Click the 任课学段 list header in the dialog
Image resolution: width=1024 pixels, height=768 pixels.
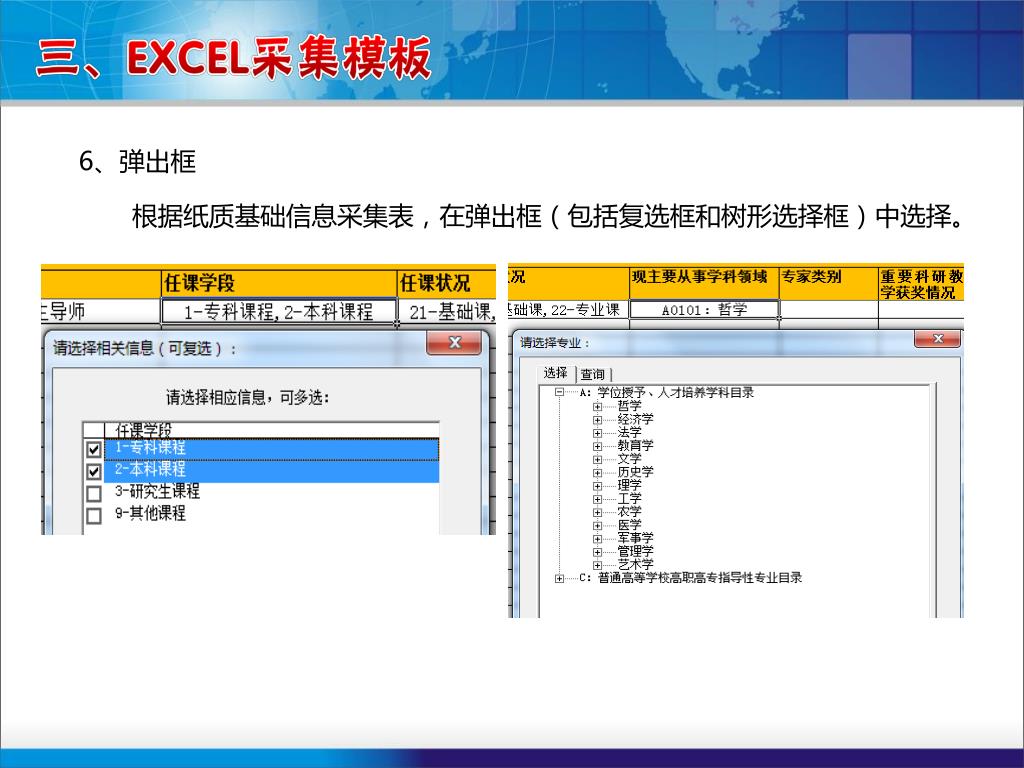click(272, 430)
